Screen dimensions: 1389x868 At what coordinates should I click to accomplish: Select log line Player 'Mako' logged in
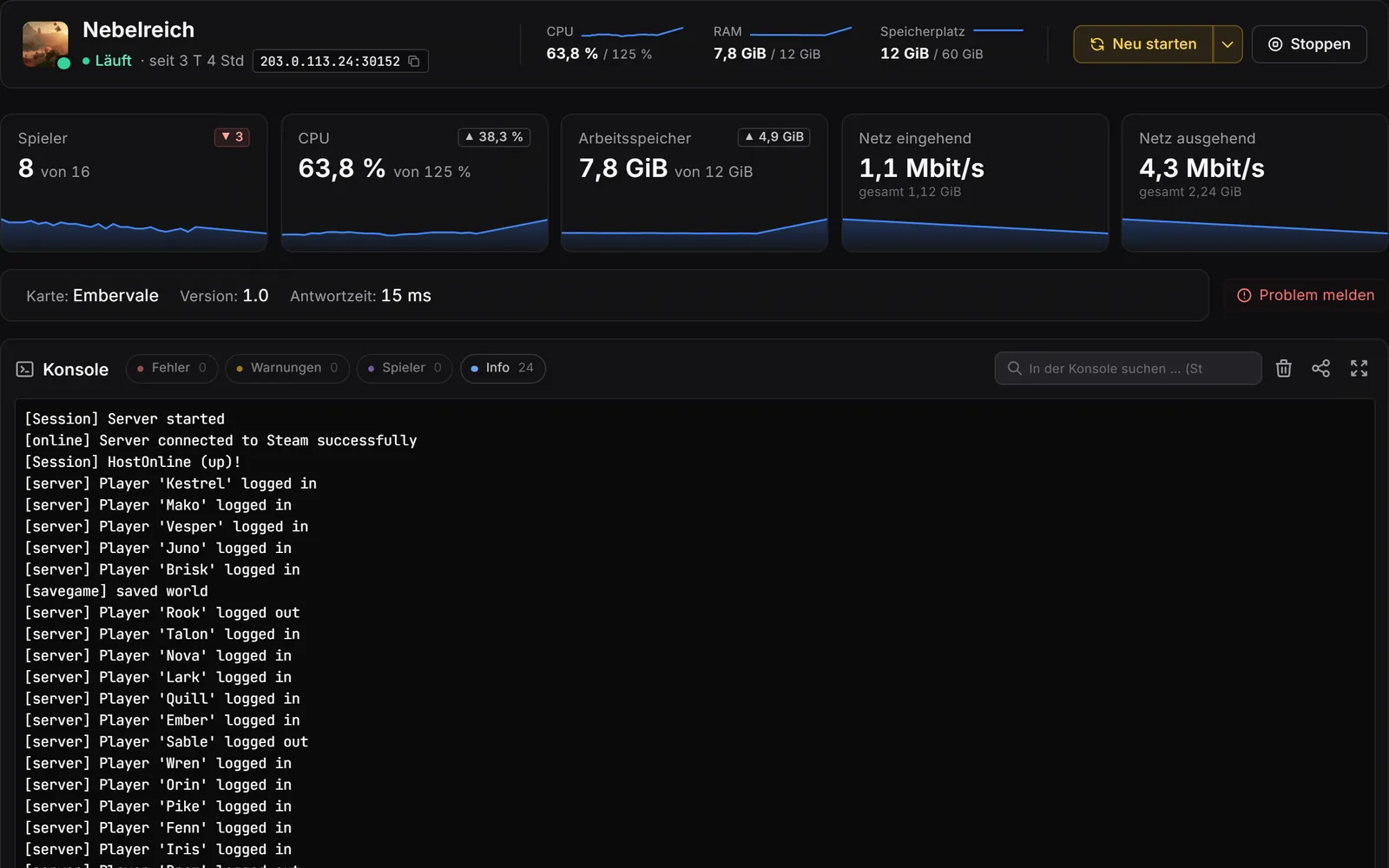(158, 505)
